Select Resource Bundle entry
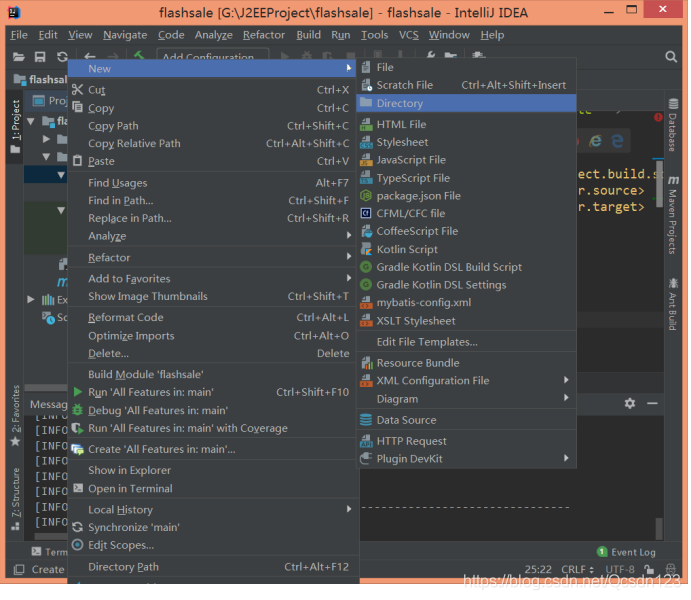The image size is (691, 600). [466, 363]
